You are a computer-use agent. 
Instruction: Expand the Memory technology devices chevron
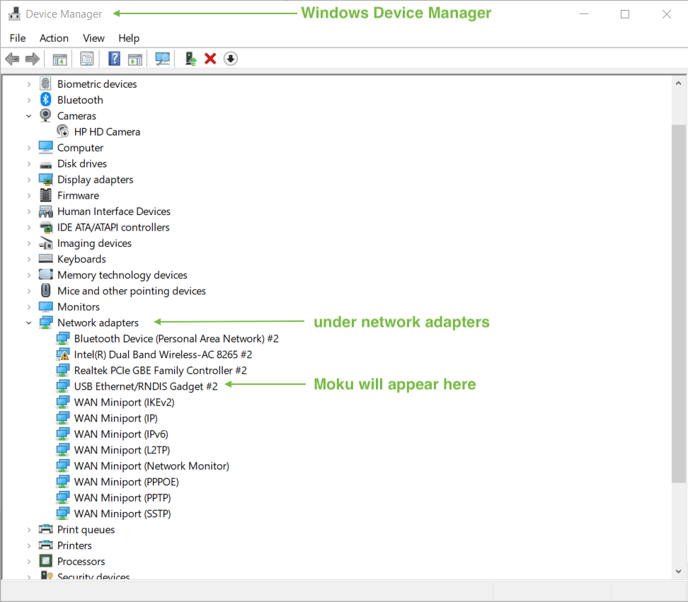click(29, 275)
